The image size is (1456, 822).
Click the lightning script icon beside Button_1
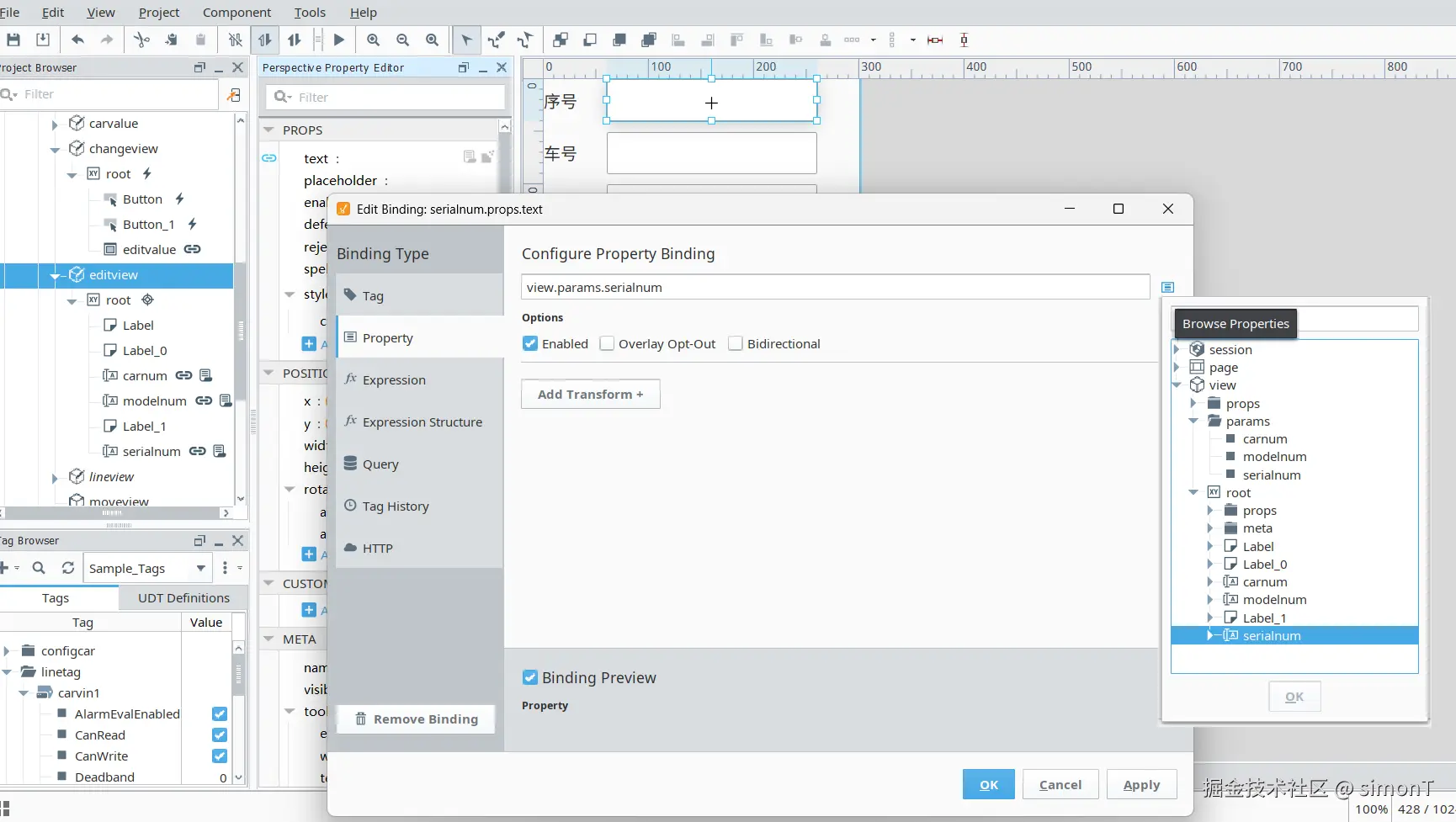click(x=193, y=224)
